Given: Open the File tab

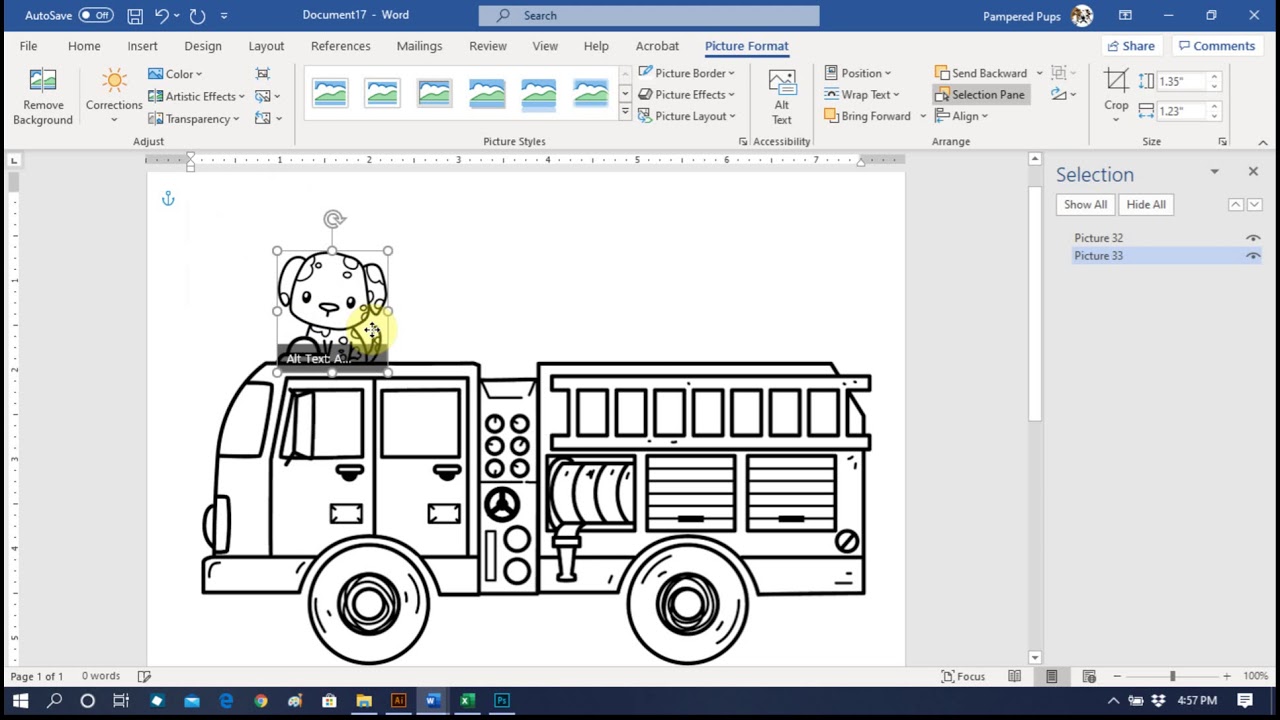Looking at the screenshot, I should coord(28,46).
